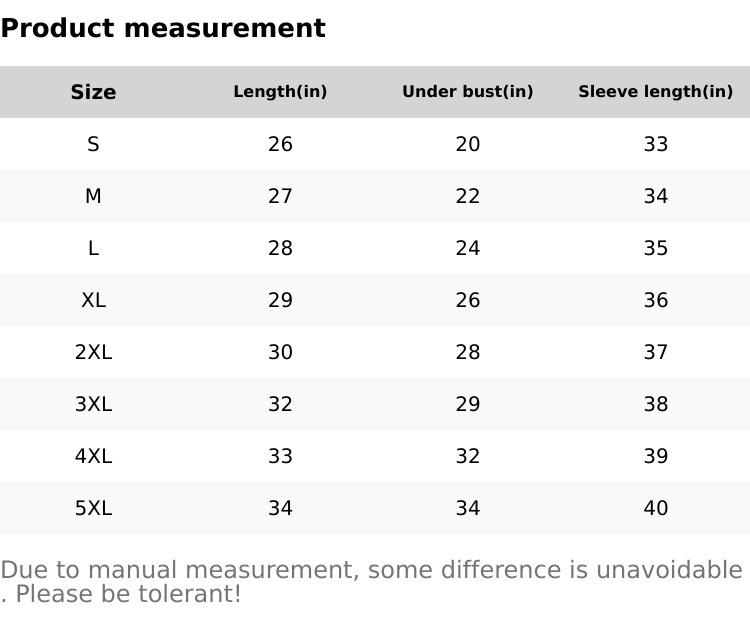Click the under bust value for size M
This screenshot has width=750, height=630.
click(467, 196)
